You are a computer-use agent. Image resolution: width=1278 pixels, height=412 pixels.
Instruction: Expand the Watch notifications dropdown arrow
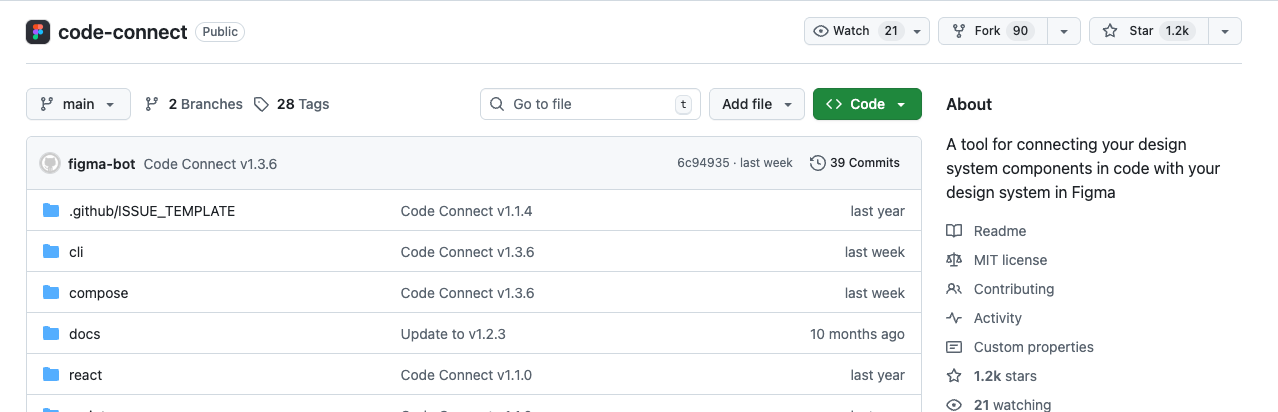tap(918, 31)
